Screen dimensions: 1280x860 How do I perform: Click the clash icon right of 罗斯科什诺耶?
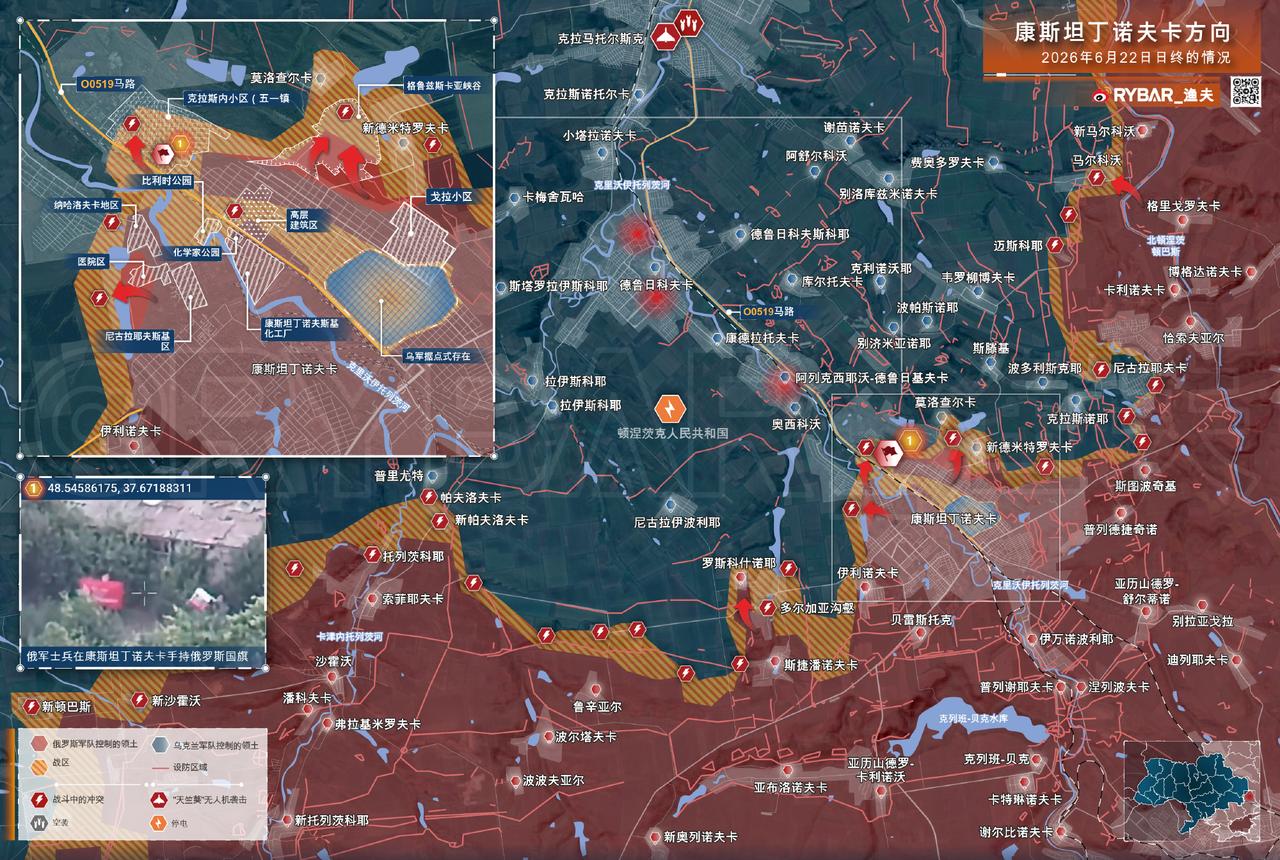pos(791,569)
